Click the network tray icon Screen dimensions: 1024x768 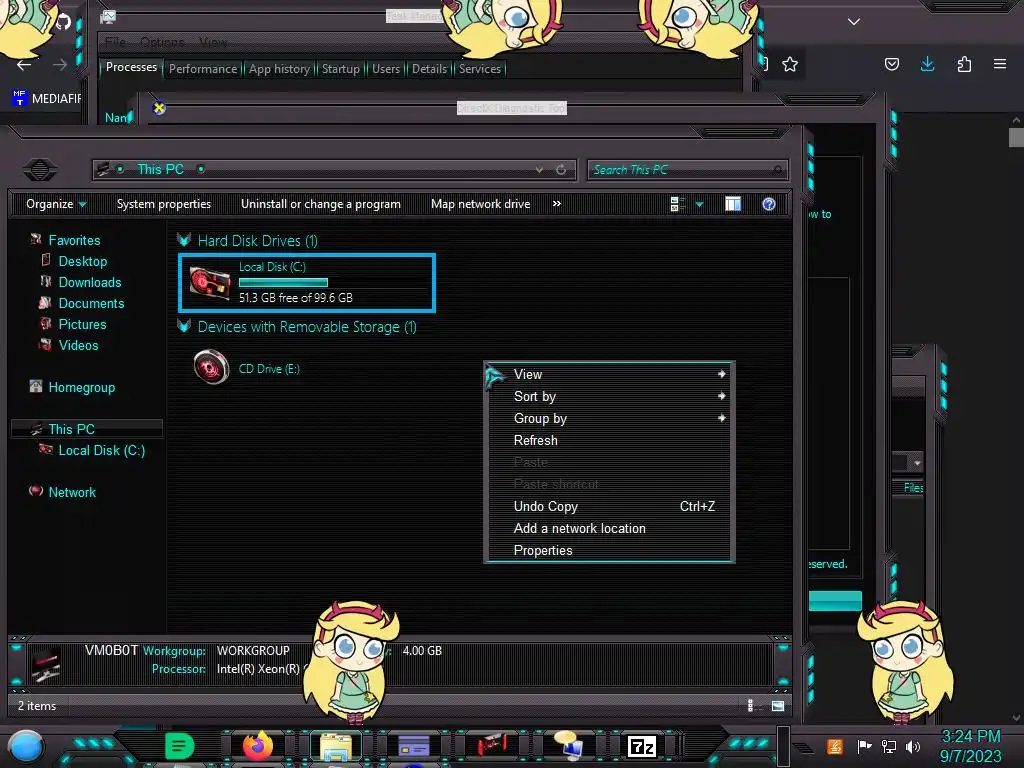pos(889,746)
